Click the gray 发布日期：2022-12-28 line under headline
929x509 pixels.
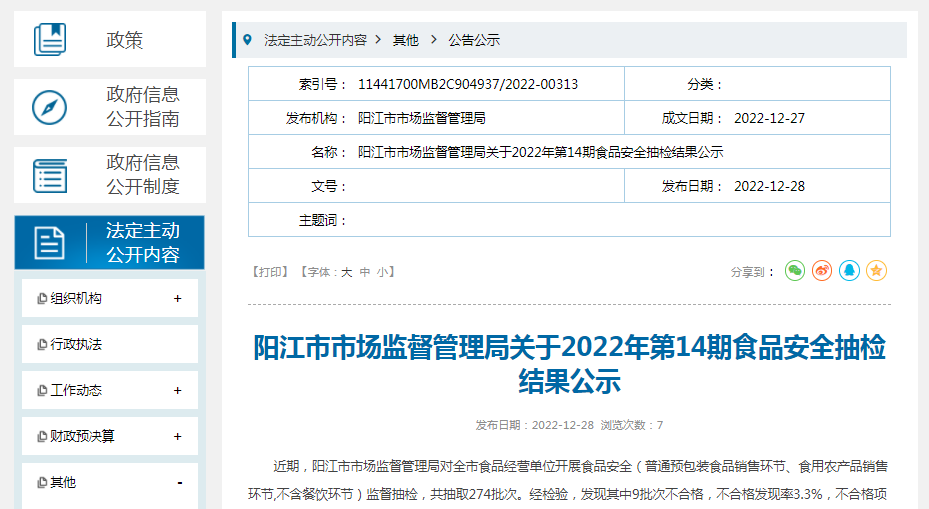tap(534, 425)
